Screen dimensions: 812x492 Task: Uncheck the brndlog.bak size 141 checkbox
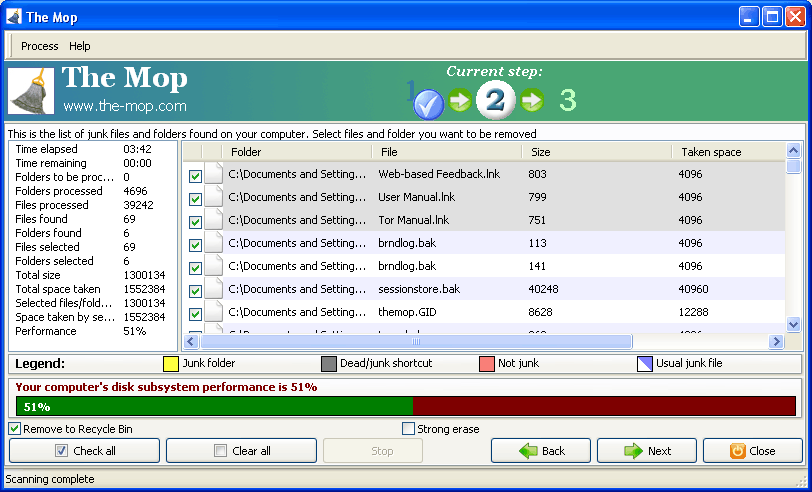pos(195,268)
